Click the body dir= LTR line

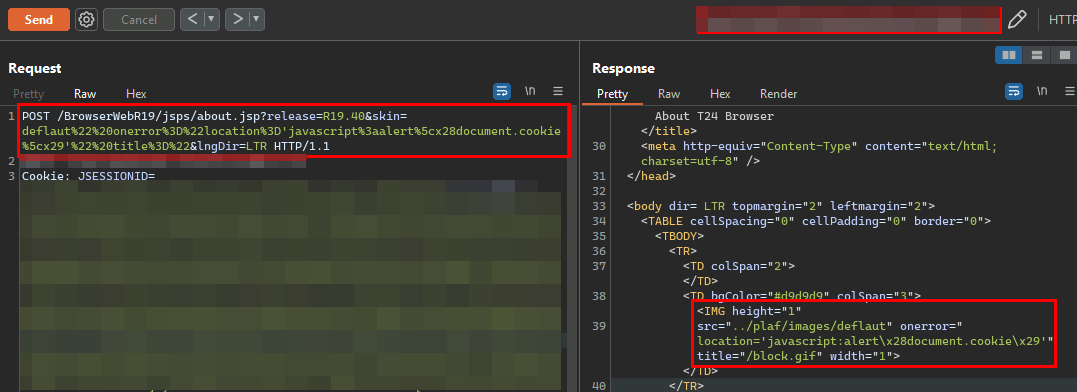point(781,206)
